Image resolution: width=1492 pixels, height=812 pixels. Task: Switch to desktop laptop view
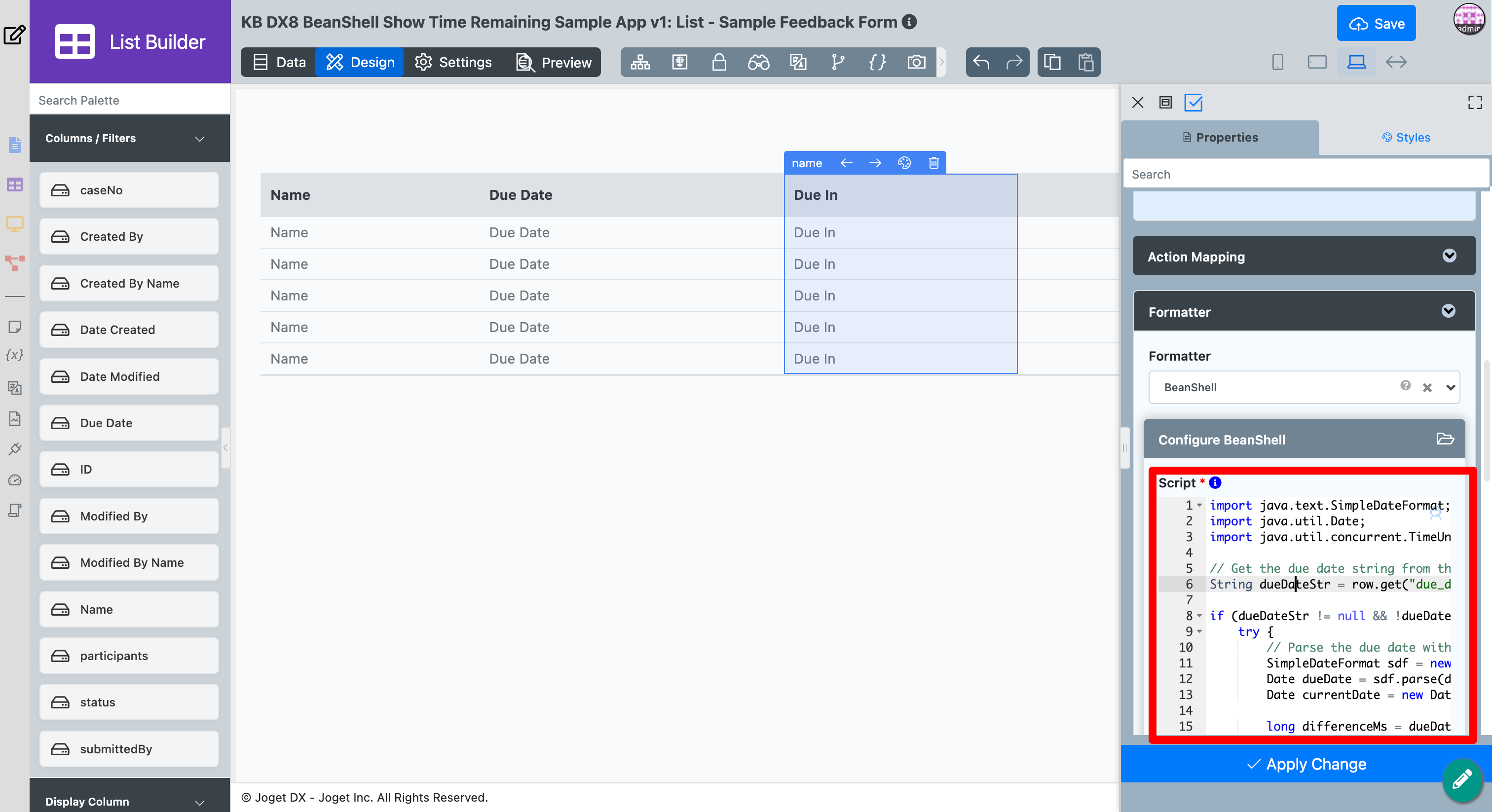point(1356,62)
